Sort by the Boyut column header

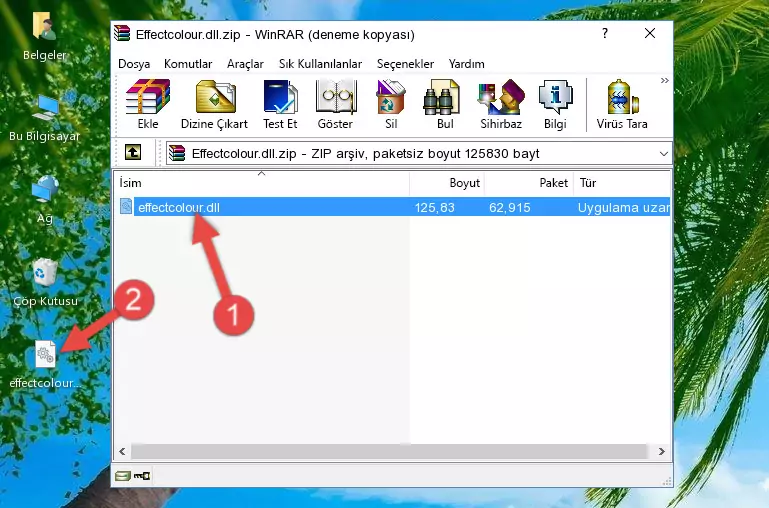click(447, 183)
